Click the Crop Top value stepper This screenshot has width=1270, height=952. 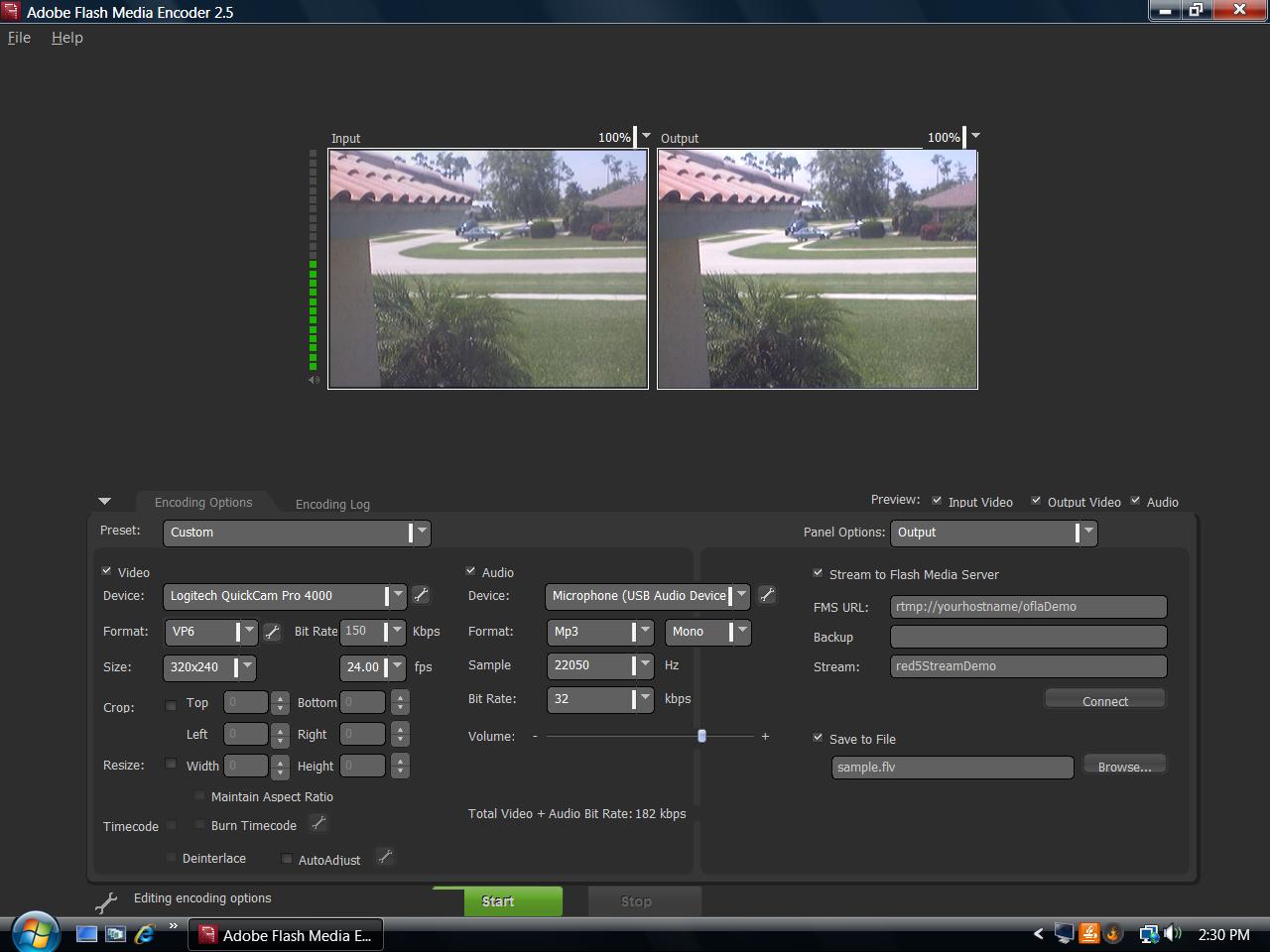(x=280, y=703)
